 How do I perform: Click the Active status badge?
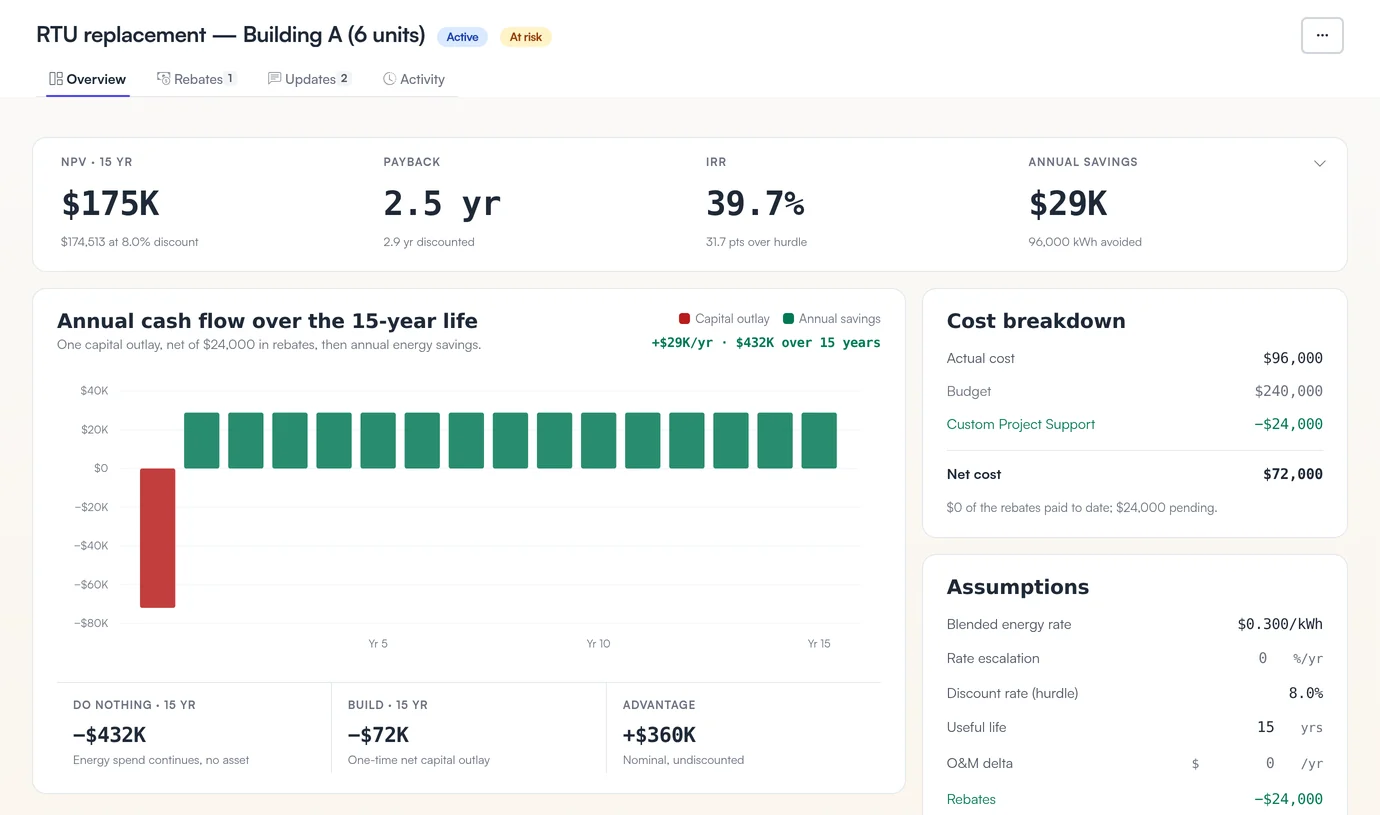click(x=462, y=37)
